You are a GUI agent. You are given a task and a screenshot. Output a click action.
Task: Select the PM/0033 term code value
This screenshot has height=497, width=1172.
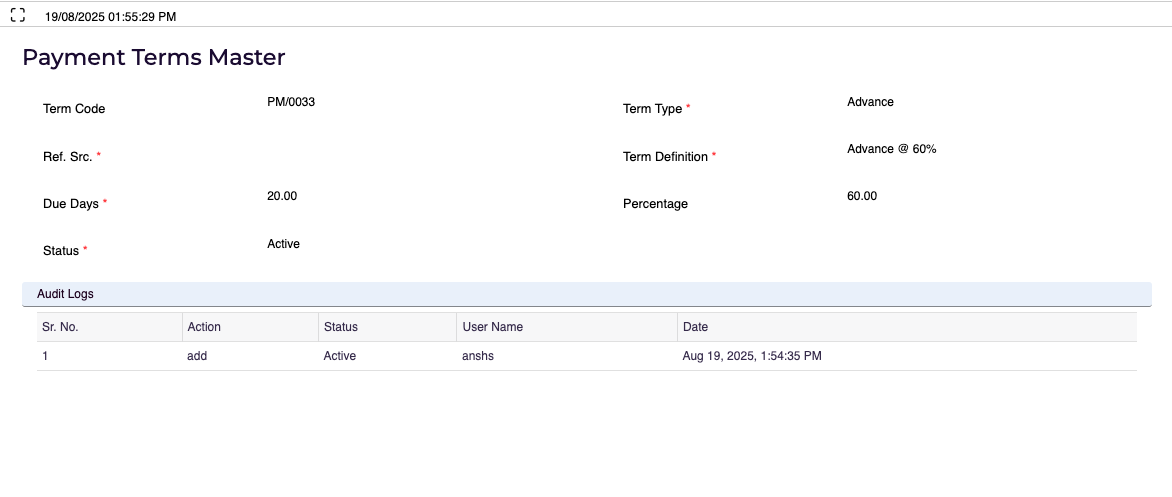coord(291,102)
